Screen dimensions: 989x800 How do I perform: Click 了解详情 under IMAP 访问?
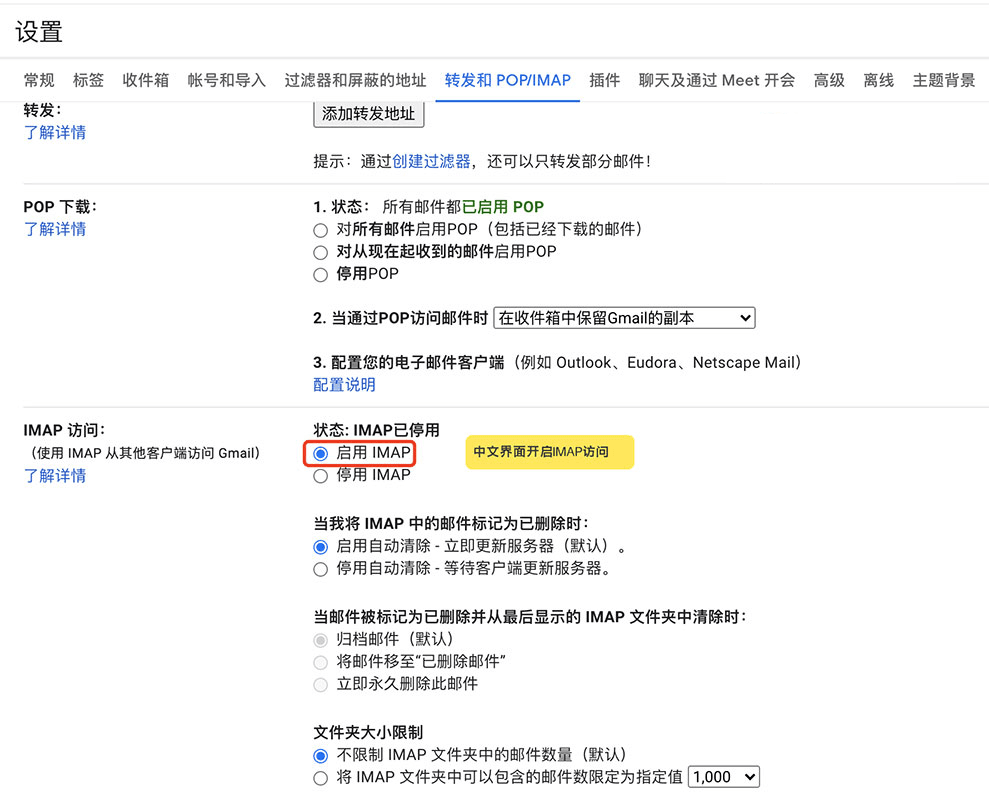coord(54,475)
